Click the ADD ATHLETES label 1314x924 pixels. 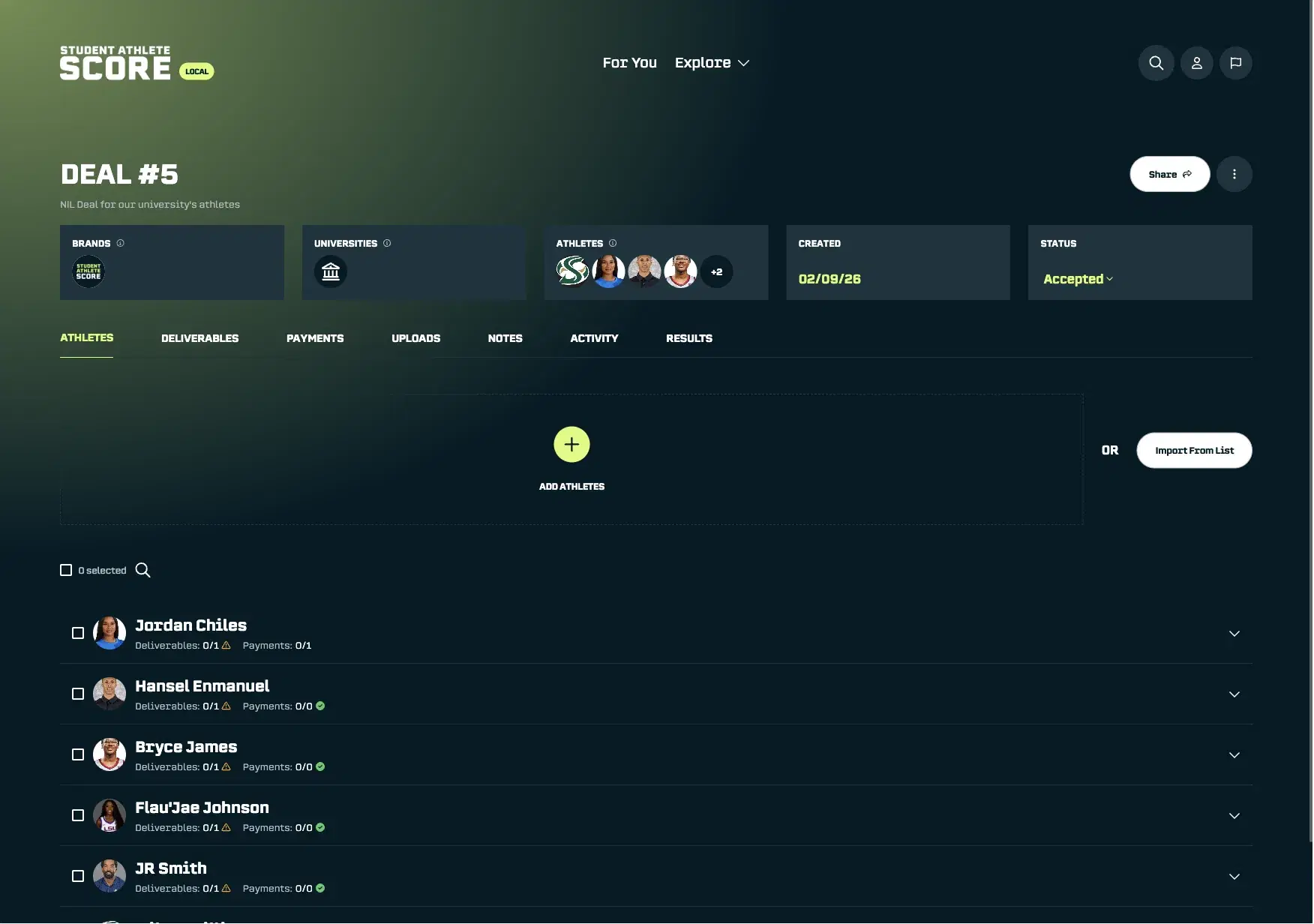[571, 487]
